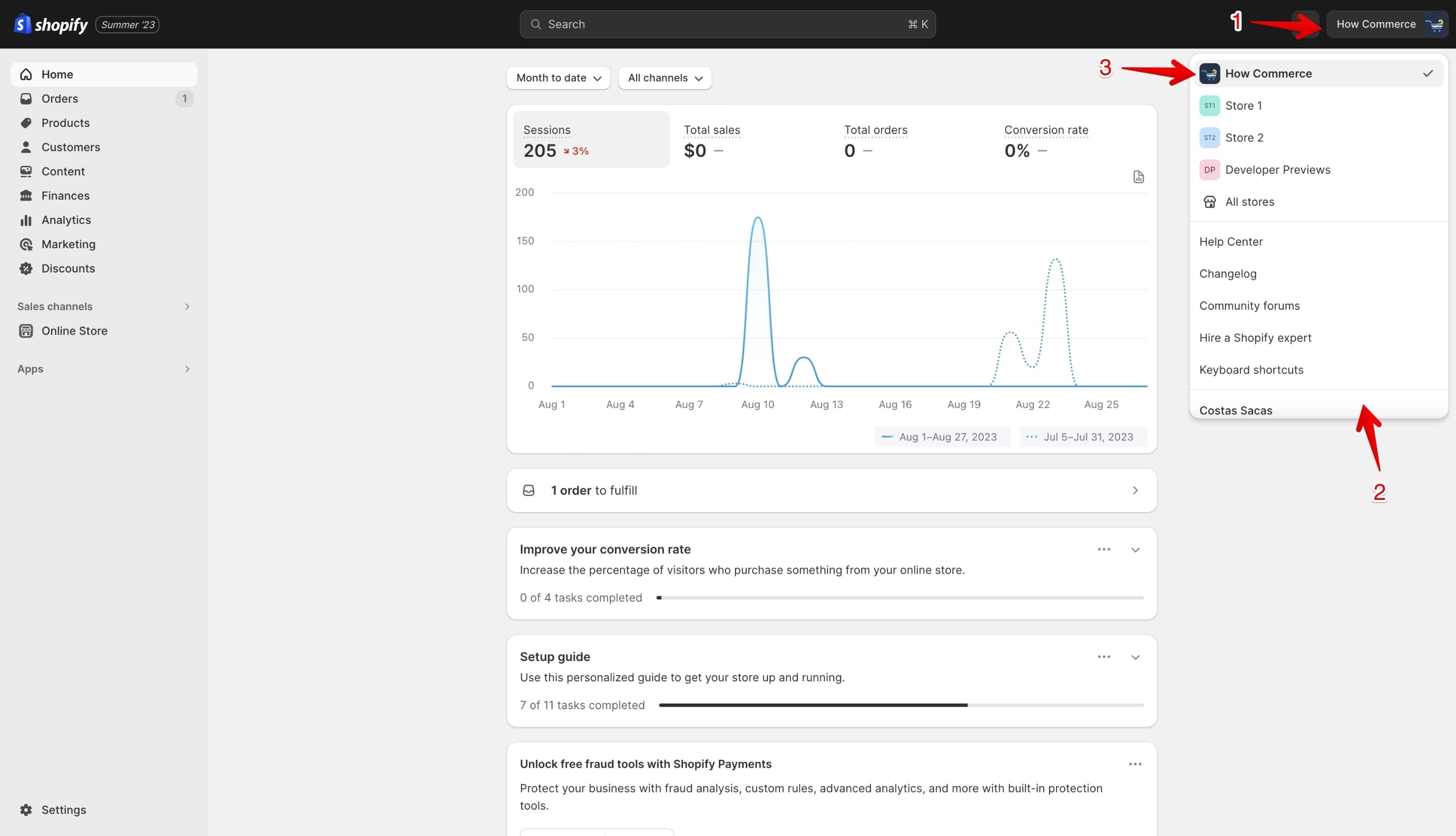Open the 1 order to fulfill link
This screenshot has height=836, width=1456.
tap(831, 490)
